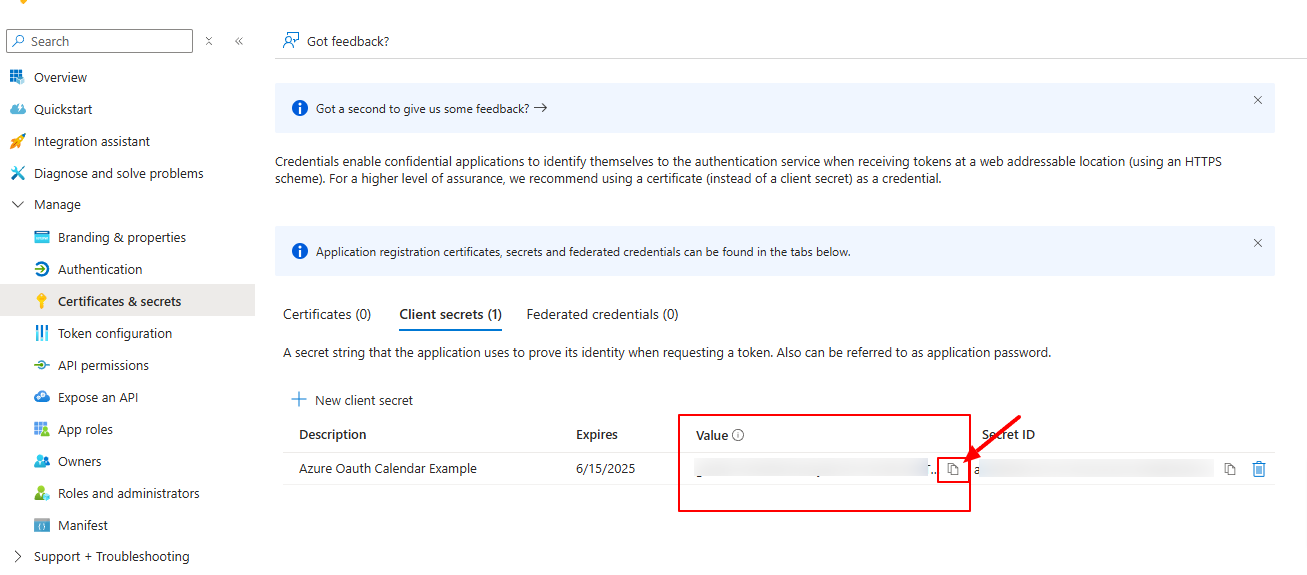Image resolution: width=1307 pixels, height=575 pixels.
Task: Select the Client secrets (1) tab
Action: pyautogui.click(x=450, y=314)
